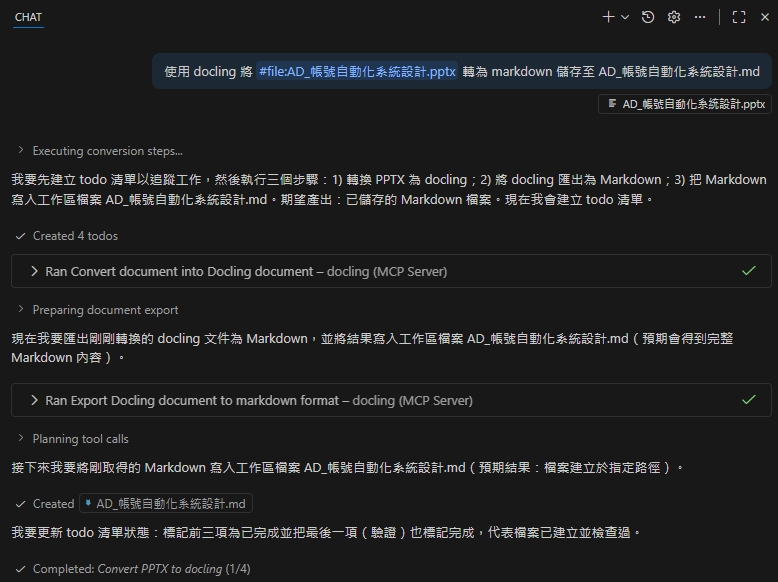The image size is (778, 582).
Task: Start a new chat with plus icon
Action: [608, 17]
